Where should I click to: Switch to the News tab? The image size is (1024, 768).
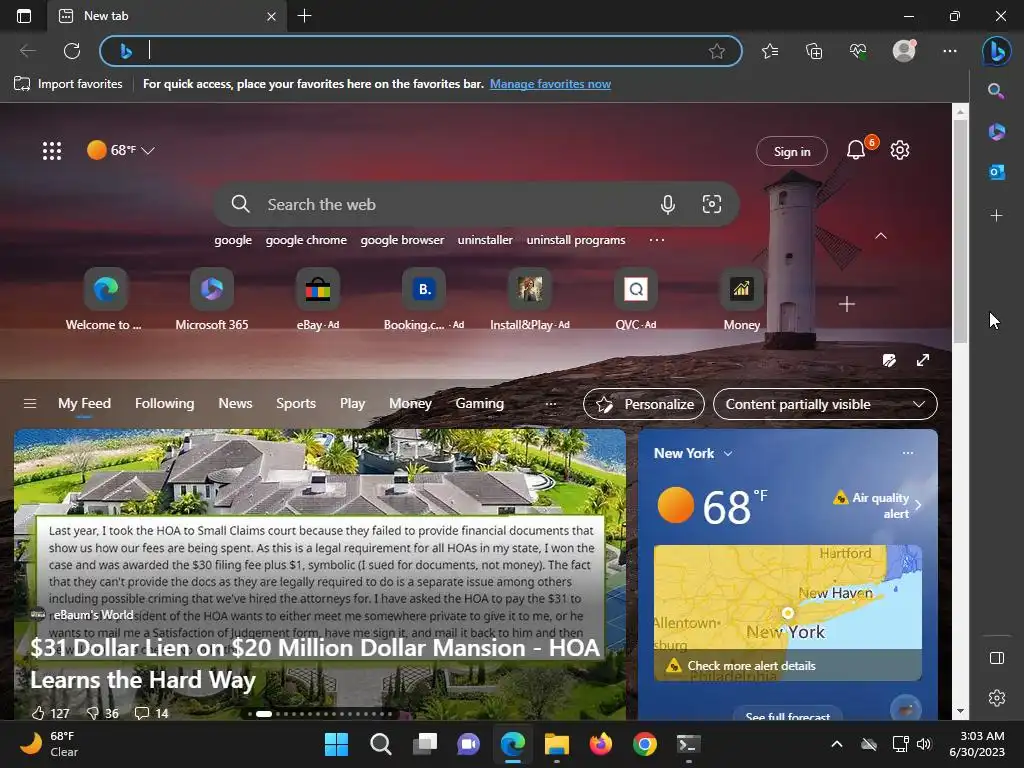pos(235,404)
